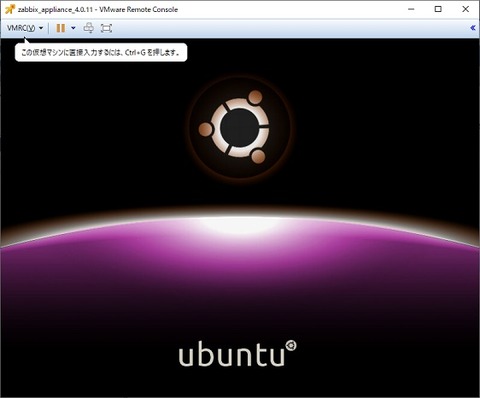Click the VMware Remote Console app icon
The image size is (480, 398).
[x=10, y=9]
